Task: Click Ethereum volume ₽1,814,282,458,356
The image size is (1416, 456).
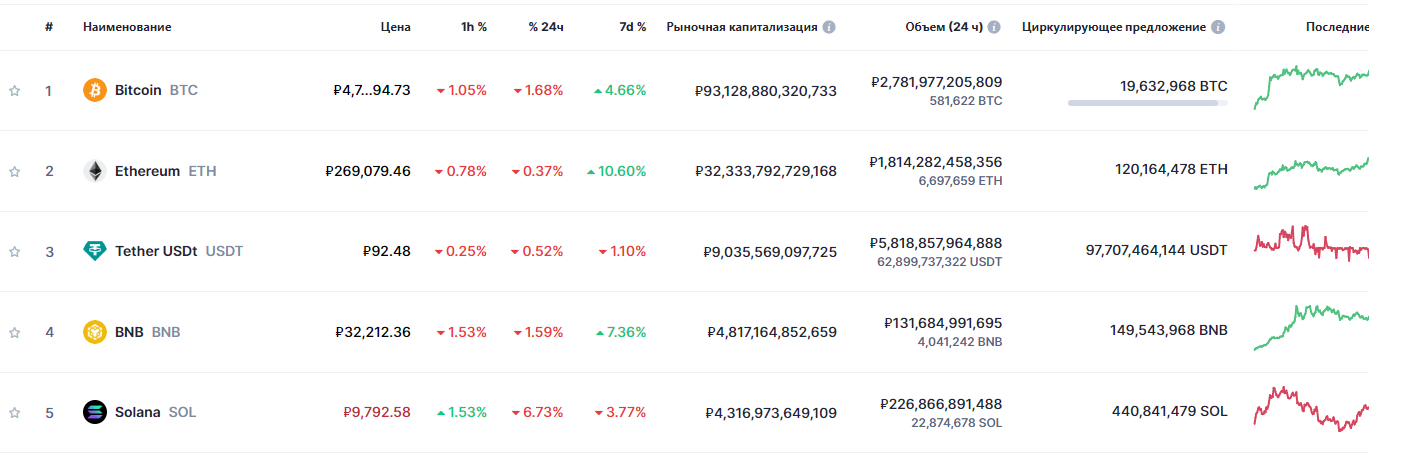Action: click(936, 162)
